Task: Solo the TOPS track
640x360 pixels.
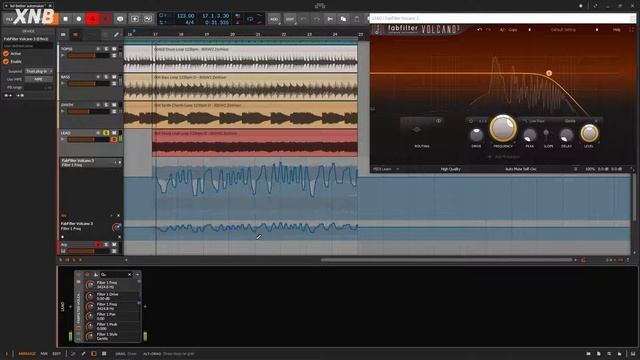Action: (x=106, y=49)
